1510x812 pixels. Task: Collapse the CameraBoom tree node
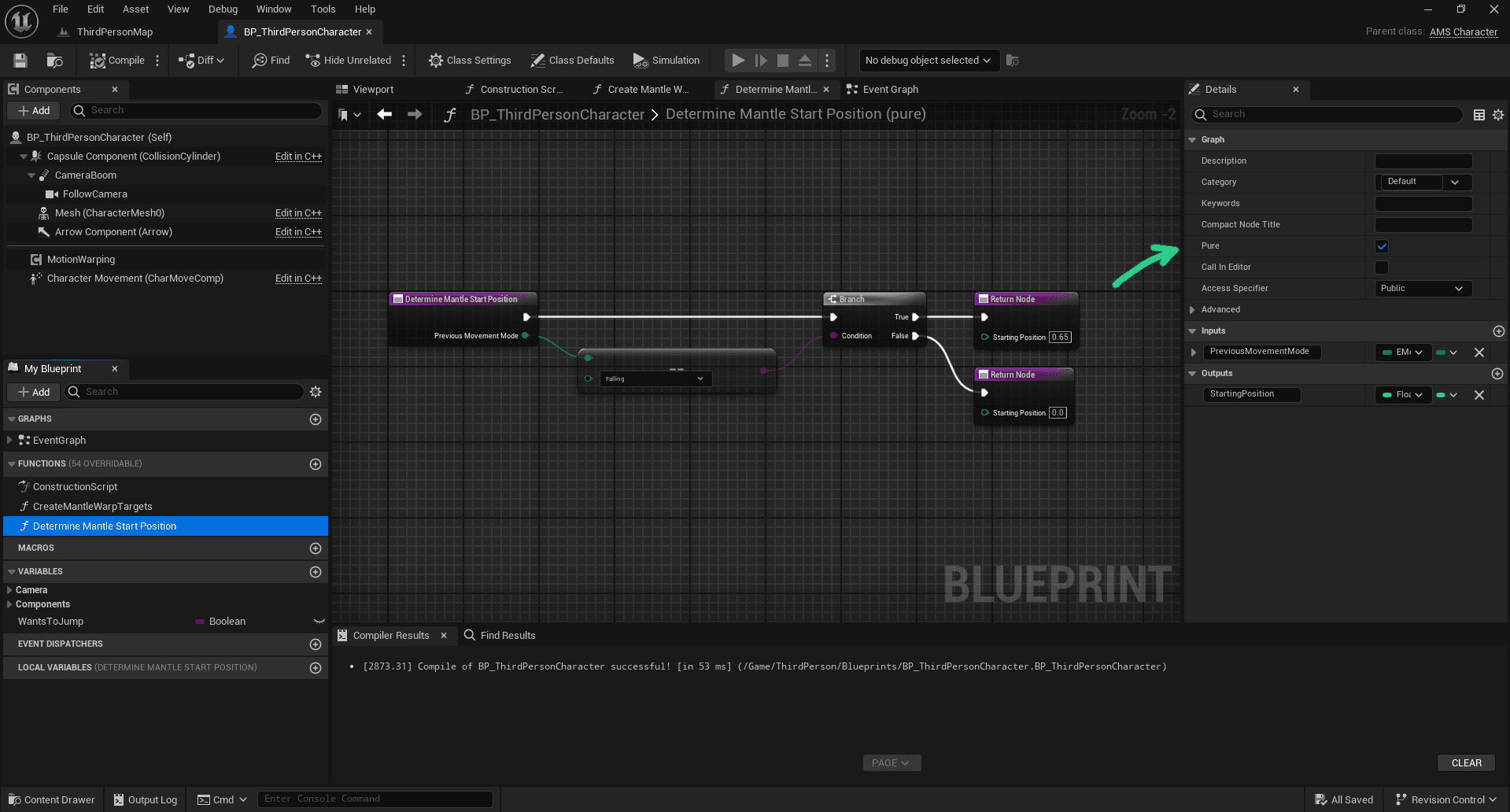tap(32, 175)
